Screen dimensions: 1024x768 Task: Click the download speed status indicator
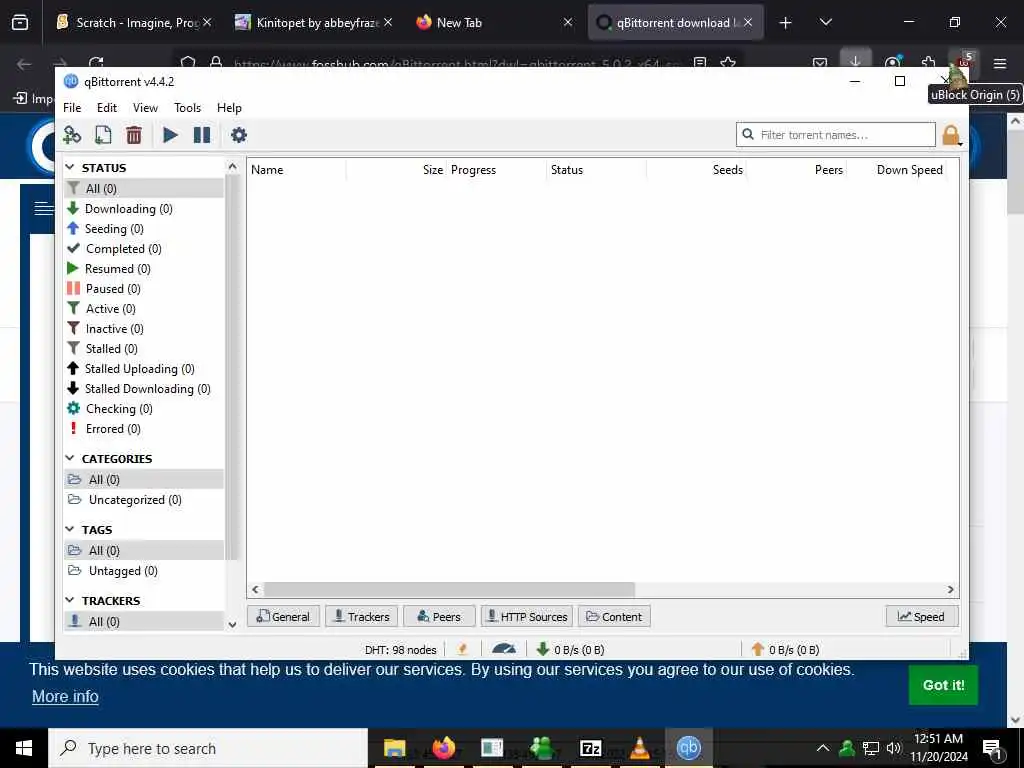click(x=570, y=650)
